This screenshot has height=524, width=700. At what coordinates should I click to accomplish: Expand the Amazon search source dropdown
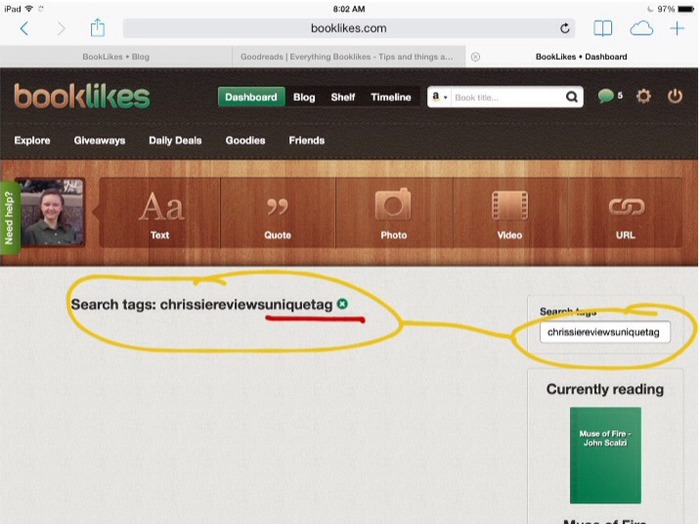click(440, 97)
